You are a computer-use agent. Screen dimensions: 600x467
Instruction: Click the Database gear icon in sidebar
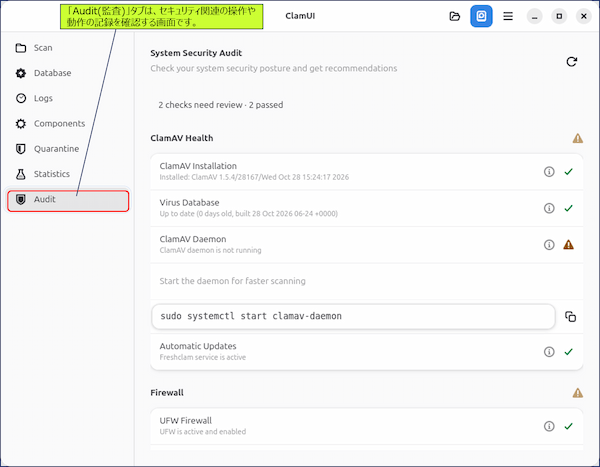coord(21,73)
